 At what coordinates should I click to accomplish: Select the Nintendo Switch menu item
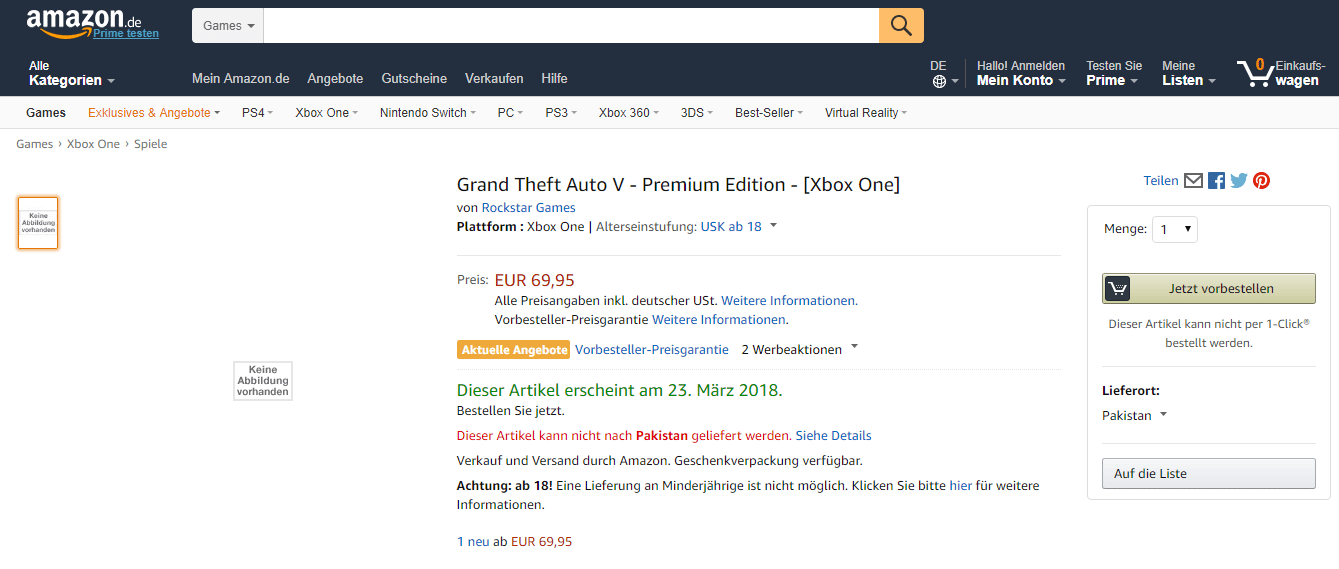pyautogui.click(x=427, y=113)
